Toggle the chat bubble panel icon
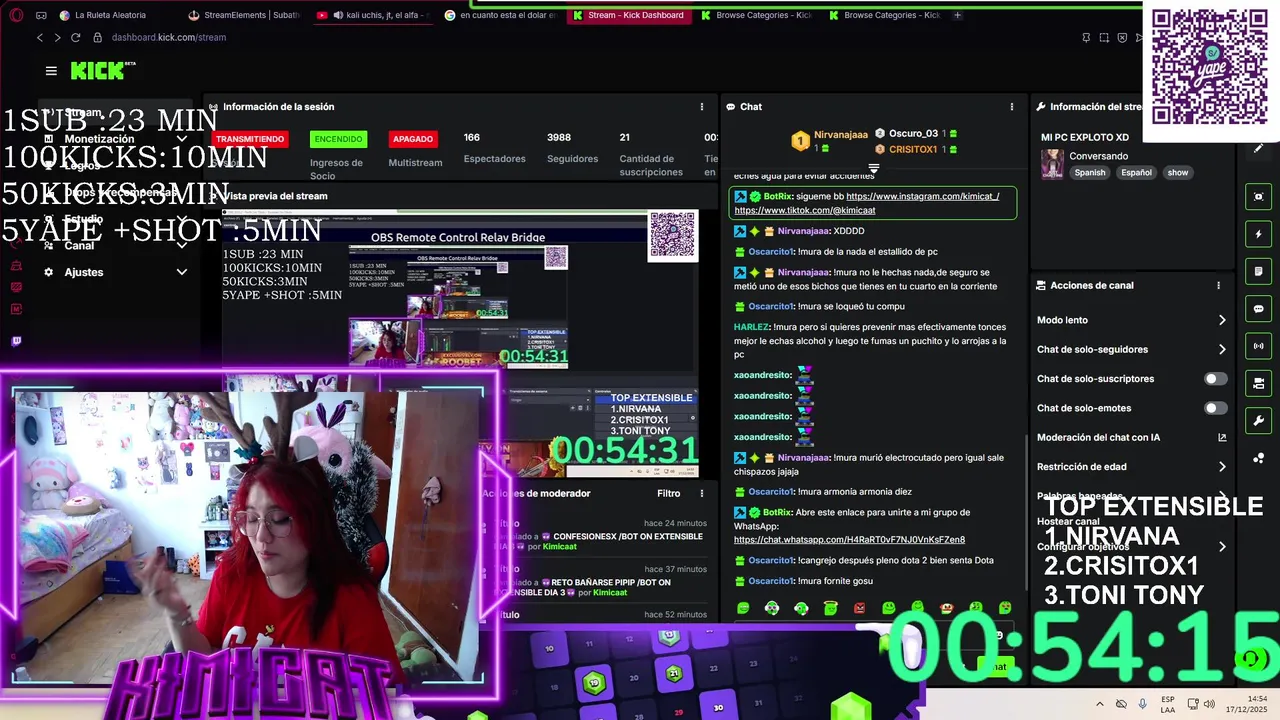1280x720 pixels. click(x=1258, y=309)
